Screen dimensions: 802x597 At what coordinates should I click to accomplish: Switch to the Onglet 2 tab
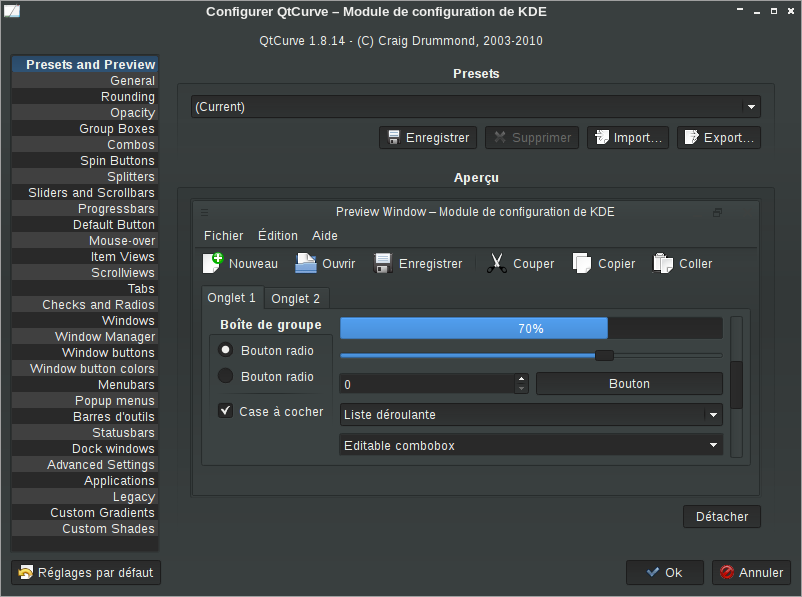tap(296, 299)
